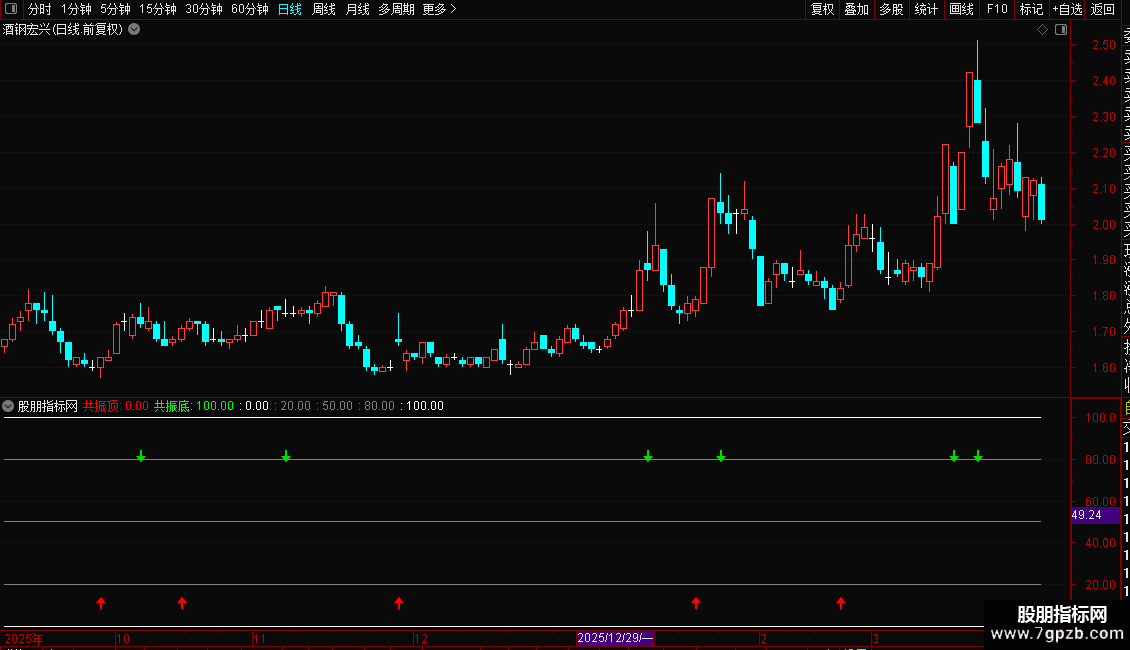Toggle the right info panel icon

(1061, 30)
